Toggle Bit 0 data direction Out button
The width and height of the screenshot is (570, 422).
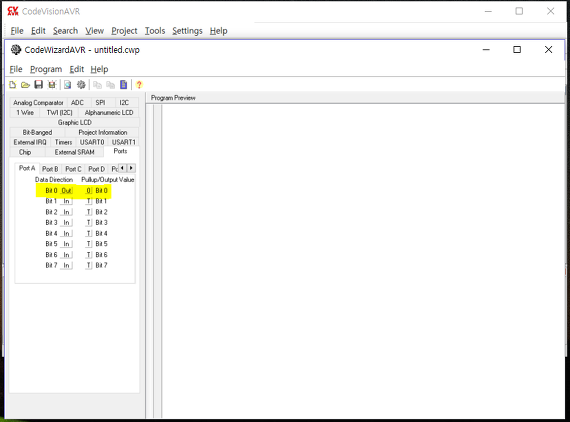(x=66, y=190)
